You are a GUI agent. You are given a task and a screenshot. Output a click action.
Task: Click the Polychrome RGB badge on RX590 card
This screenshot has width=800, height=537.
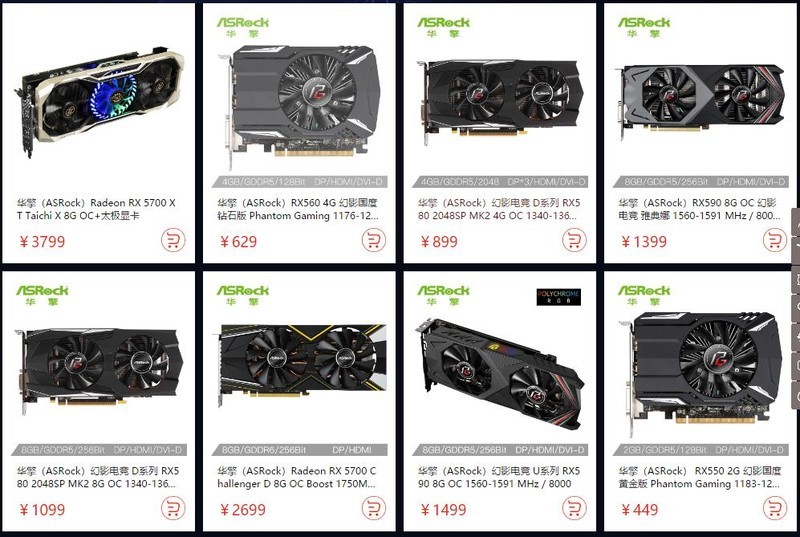pyautogui.click(x=559, y=297)
